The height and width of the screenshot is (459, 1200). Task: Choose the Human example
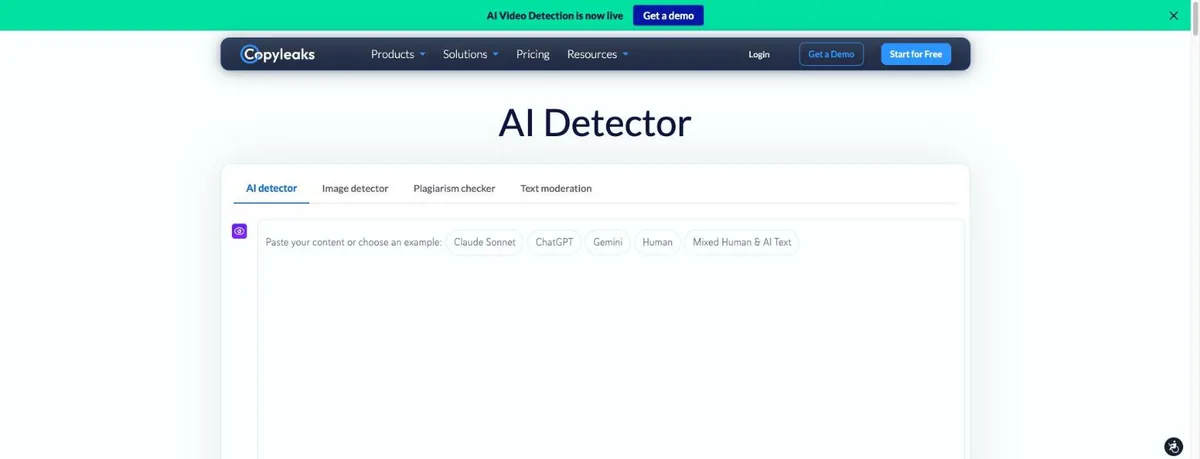(x=657, y=242)
